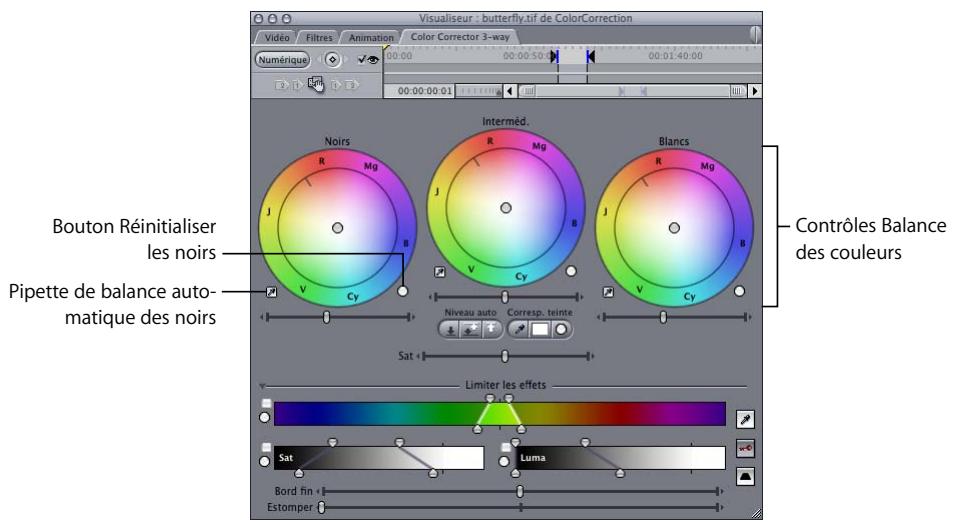Click the clip Out point marker on the ruler

pos(590,57)
